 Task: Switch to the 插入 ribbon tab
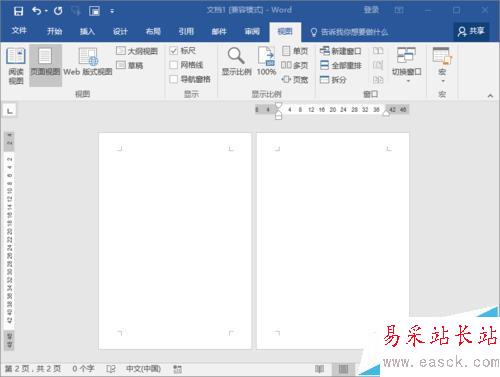87,31
